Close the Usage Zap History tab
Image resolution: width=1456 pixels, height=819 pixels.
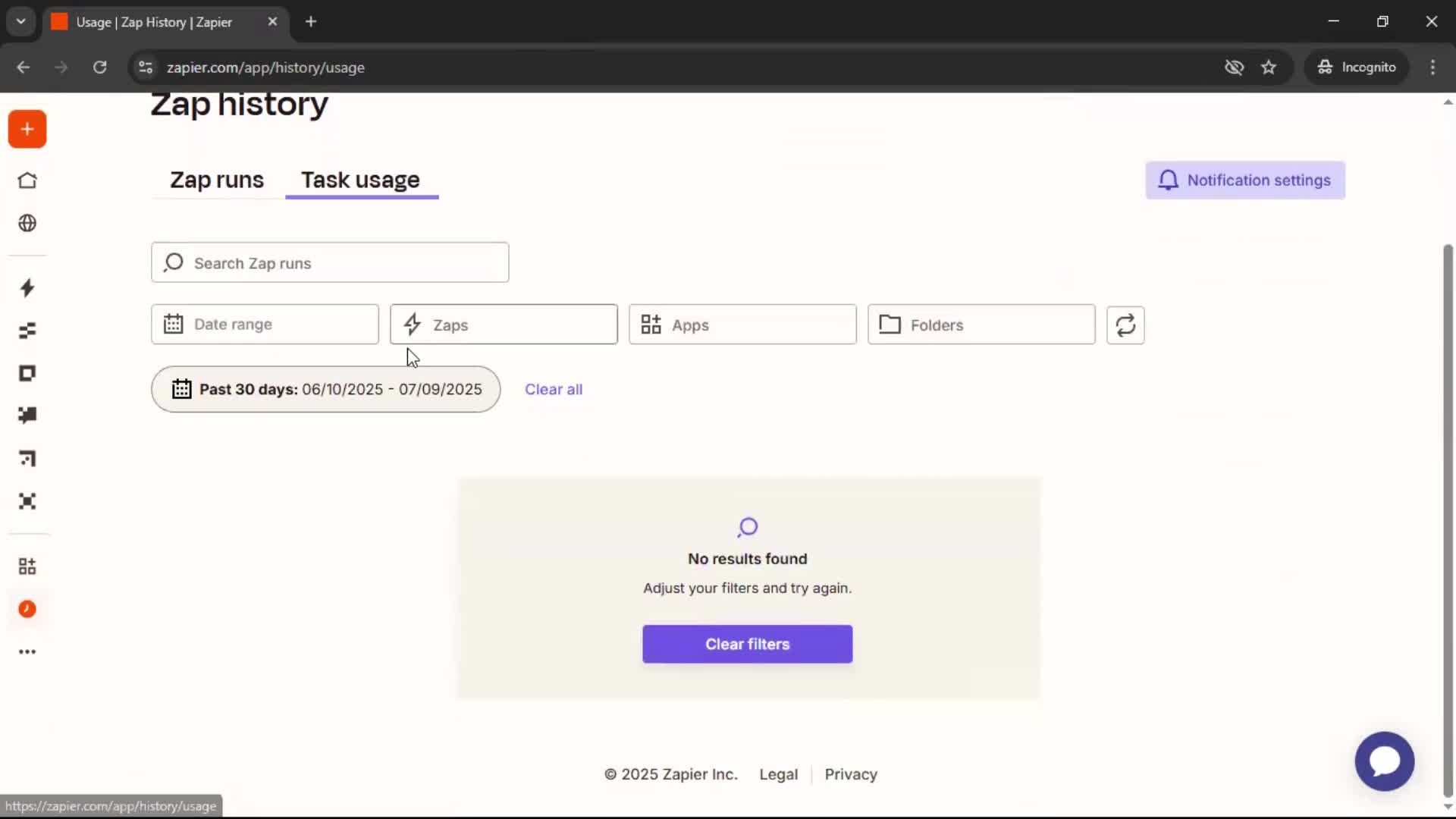point(272,21)
